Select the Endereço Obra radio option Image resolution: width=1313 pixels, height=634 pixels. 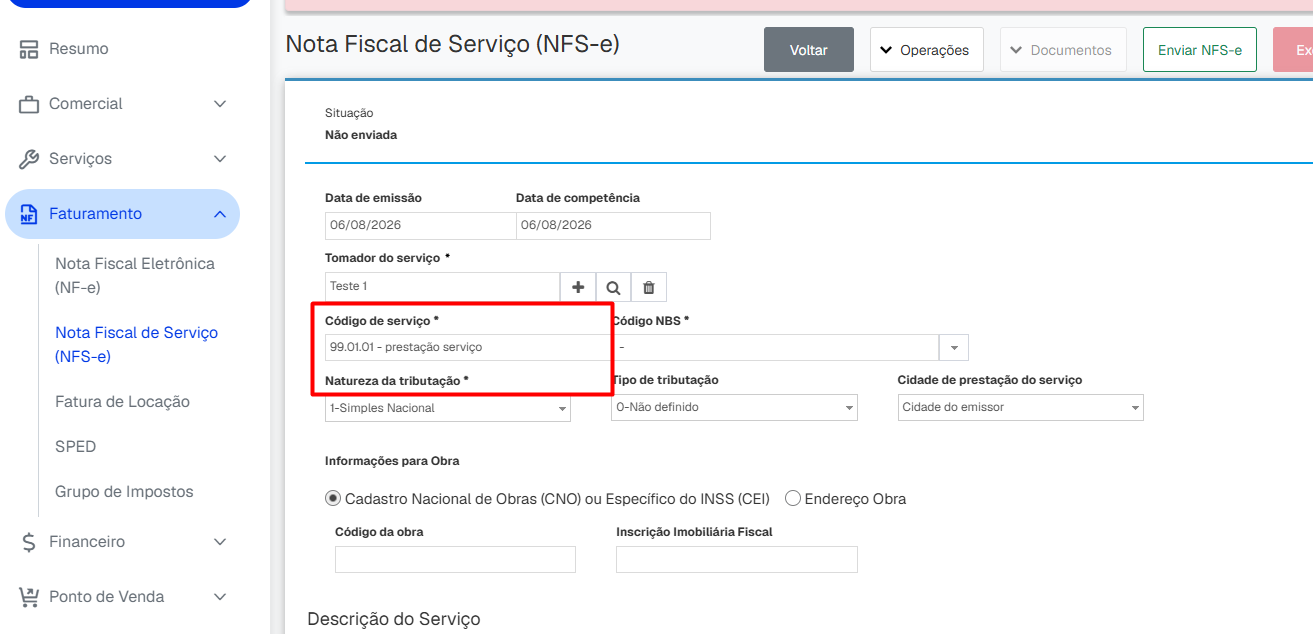(793, 498)
